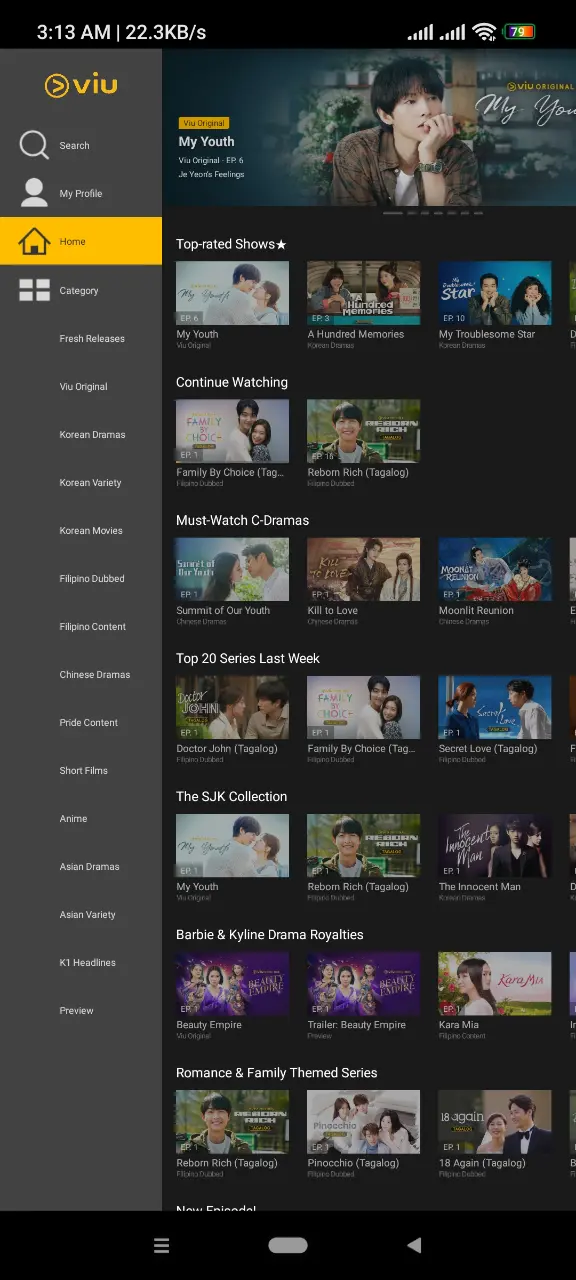Viewport: 576px width, 1280px height.
Task: Open Reborn Rich in Romance & Family row
Action: [232, 1121]
